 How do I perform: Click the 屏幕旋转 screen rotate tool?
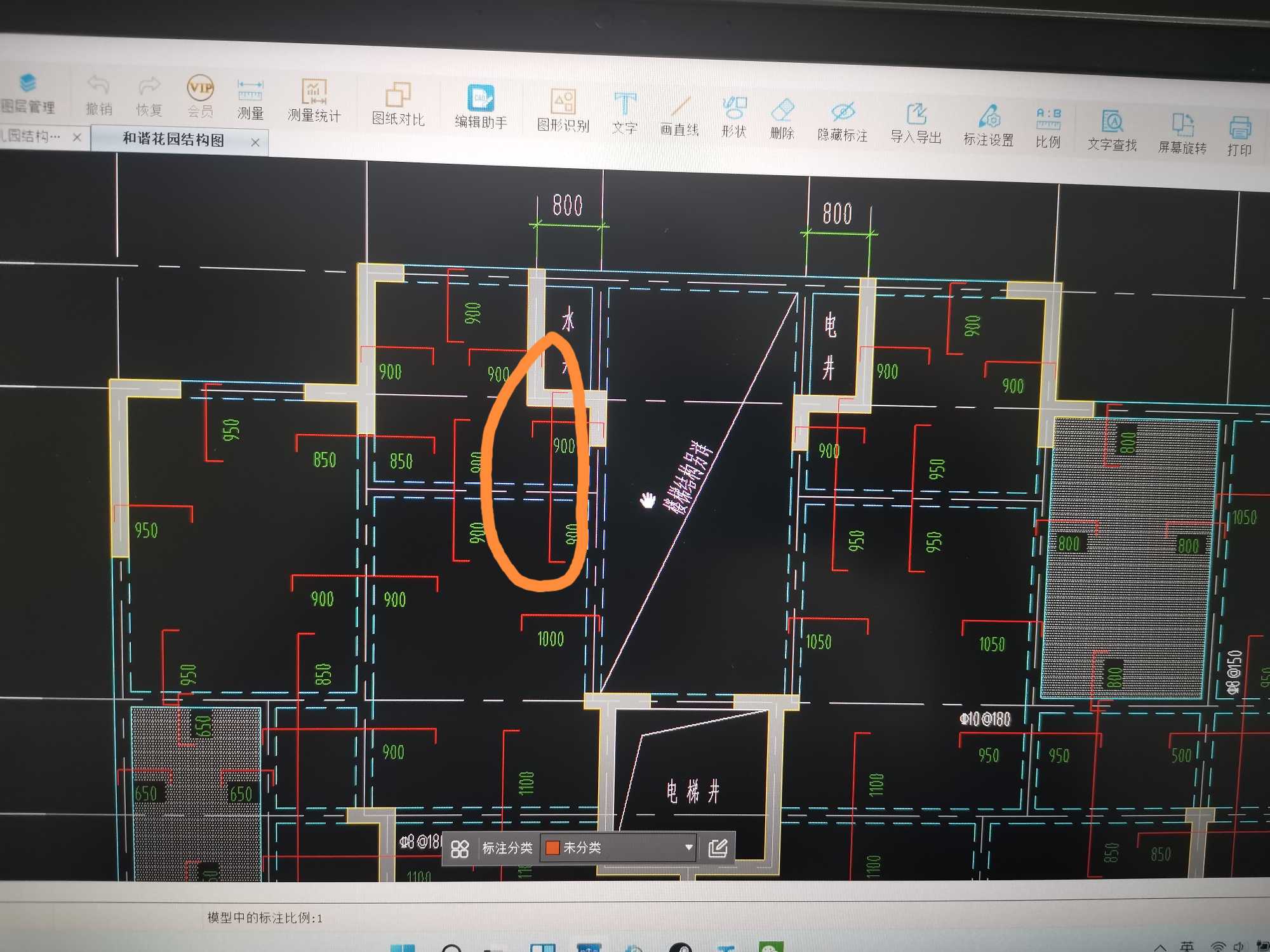point(1182,135)
